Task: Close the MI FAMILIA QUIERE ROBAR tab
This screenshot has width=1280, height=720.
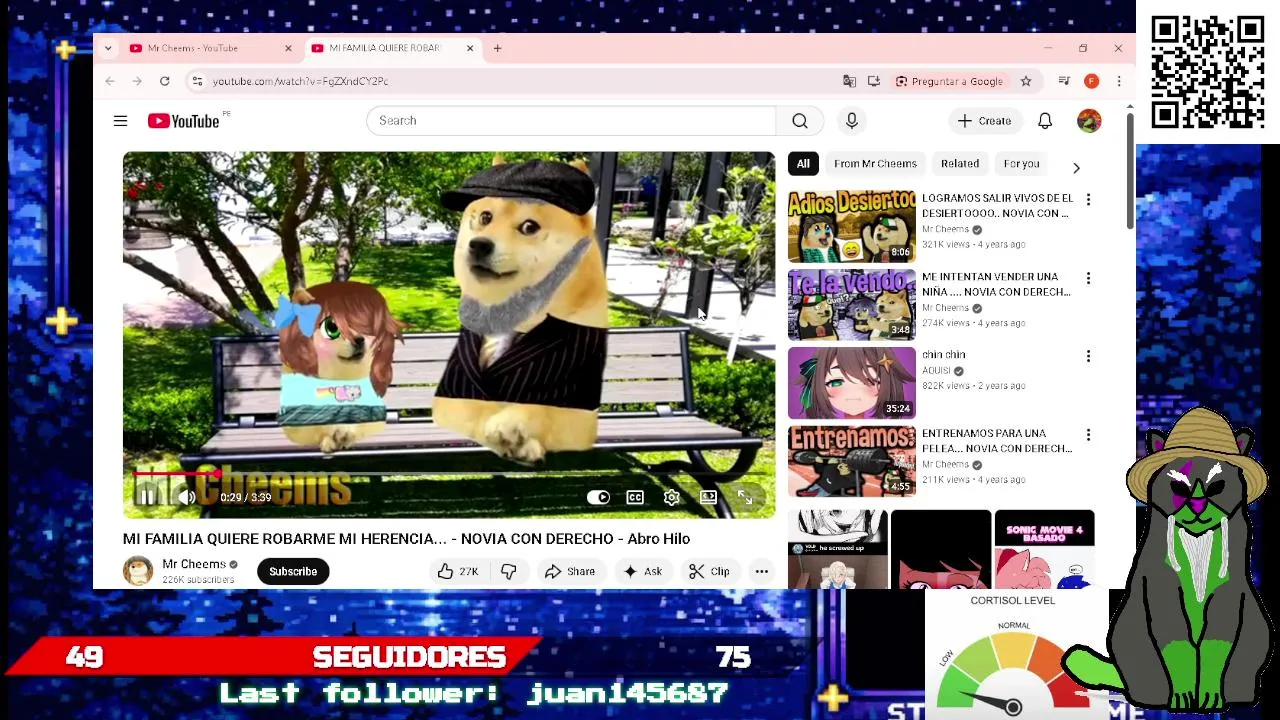Action: pos(470,48)
